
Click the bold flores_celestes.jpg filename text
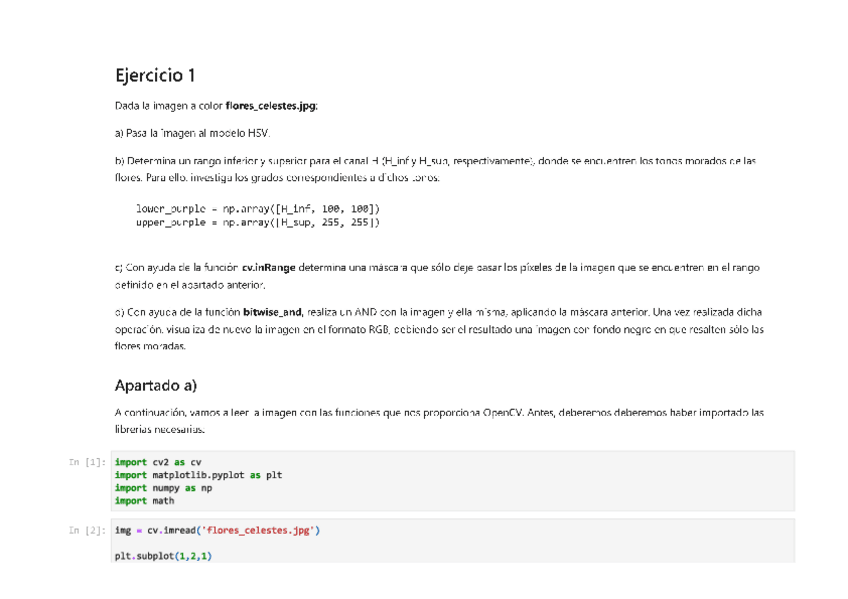pyautogui.click(x=272, y=105)
